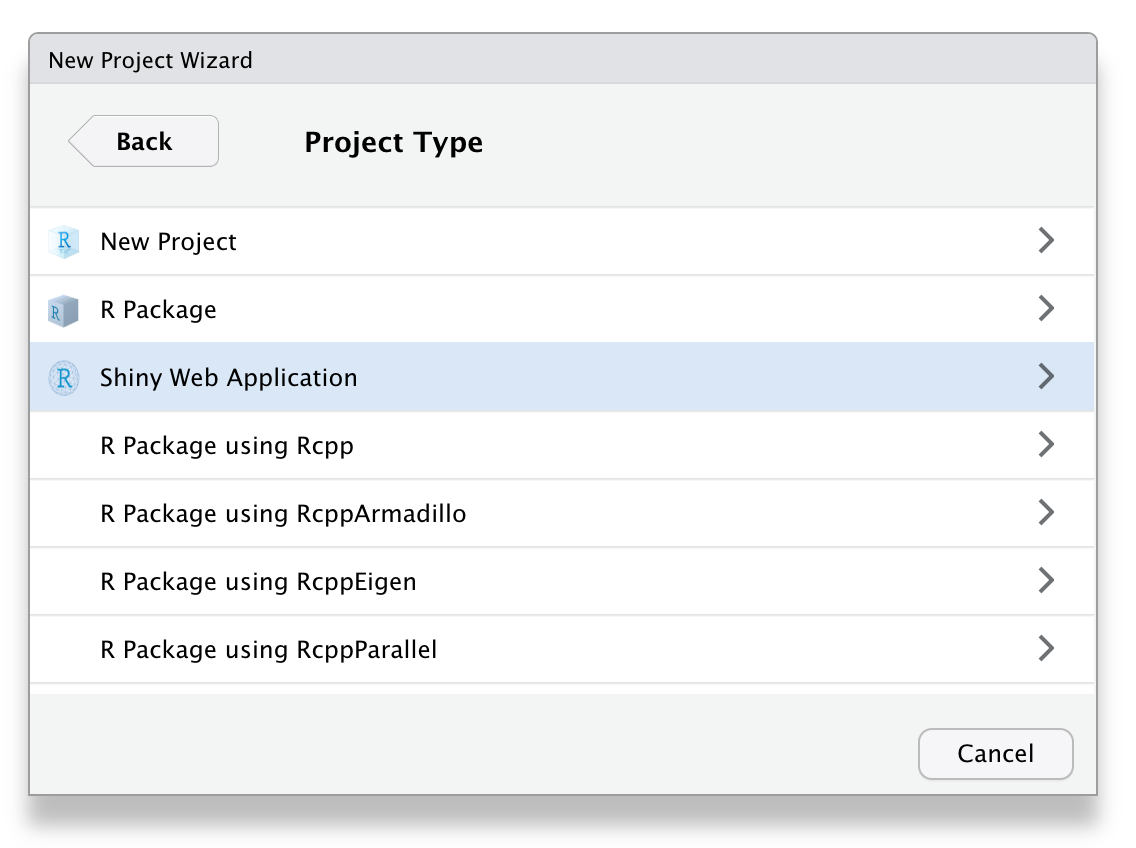Choose R Package using Rcpp option
The image size is (1136, 848).
point(227,446)
